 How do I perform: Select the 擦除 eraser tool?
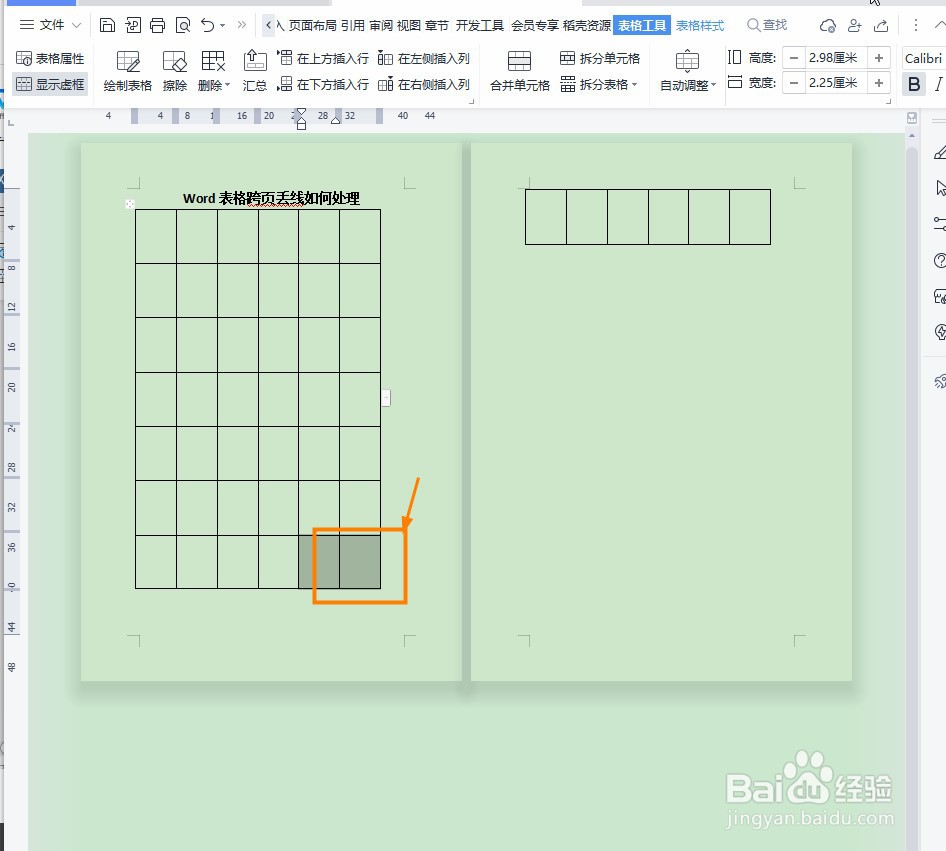pos(175,71)
